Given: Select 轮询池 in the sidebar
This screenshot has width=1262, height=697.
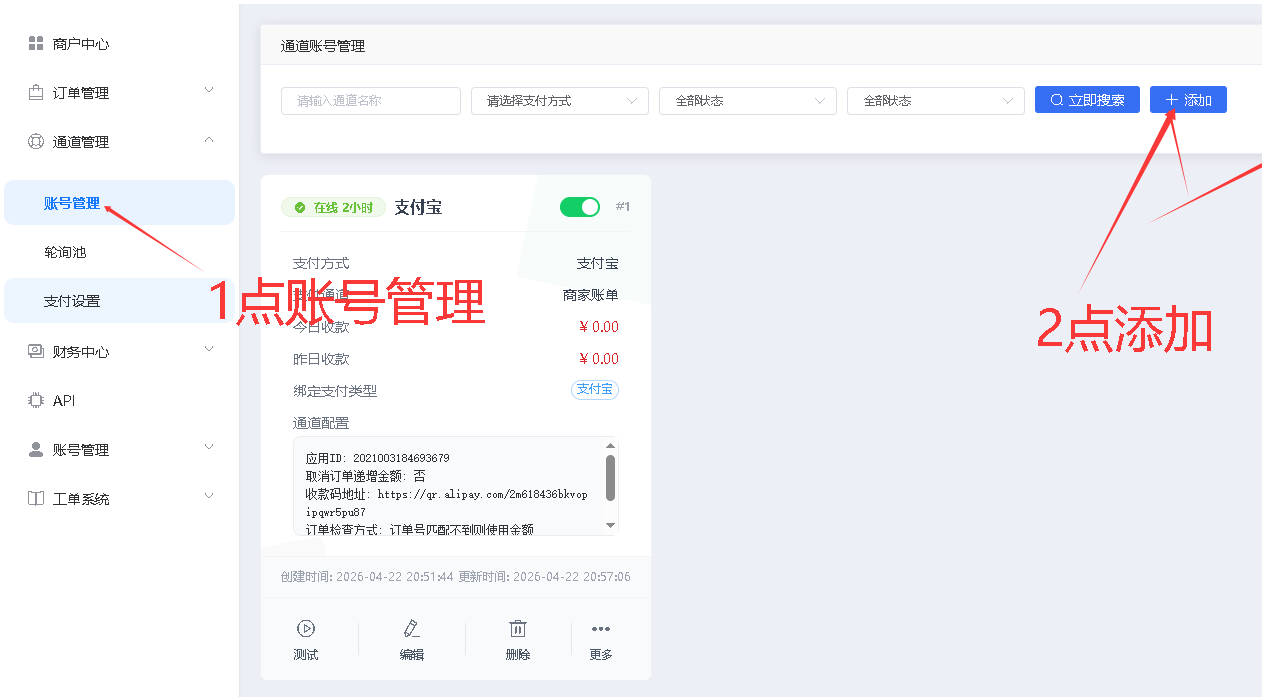Looking at the screenshot, I should (66, 253).
